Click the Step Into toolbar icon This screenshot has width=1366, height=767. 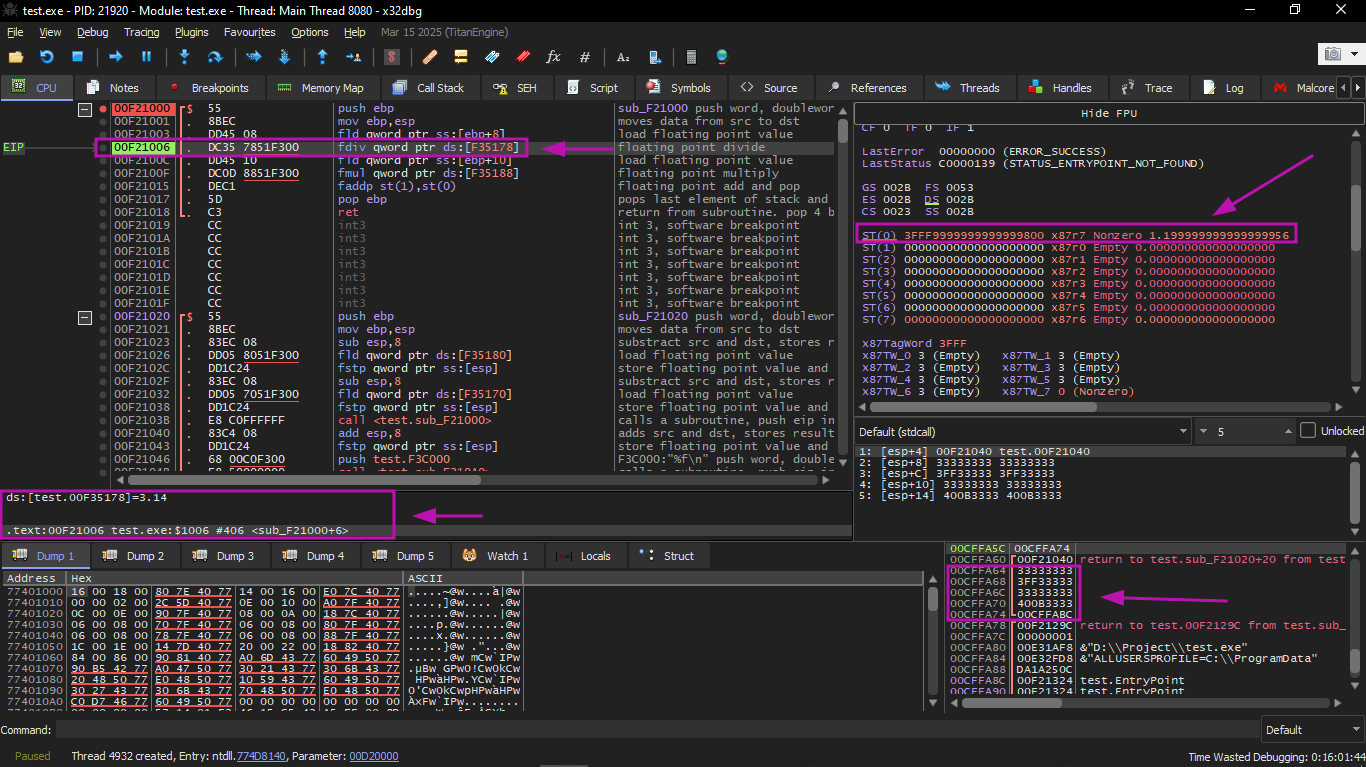point(184,57)
